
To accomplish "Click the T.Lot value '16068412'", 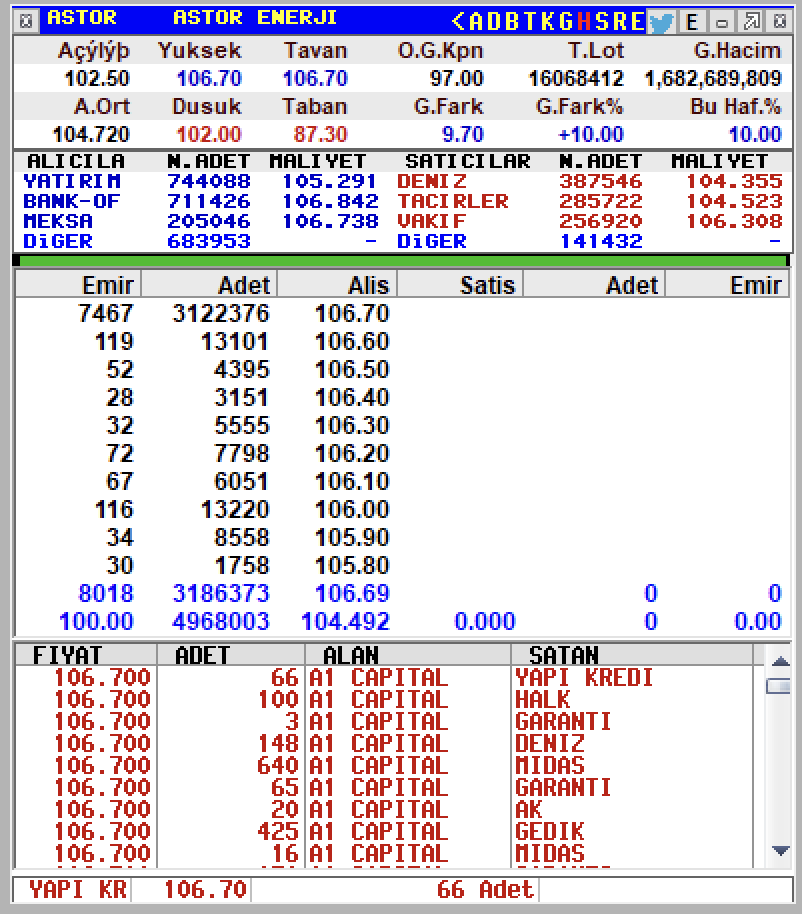I will click(x=576, y=78).
